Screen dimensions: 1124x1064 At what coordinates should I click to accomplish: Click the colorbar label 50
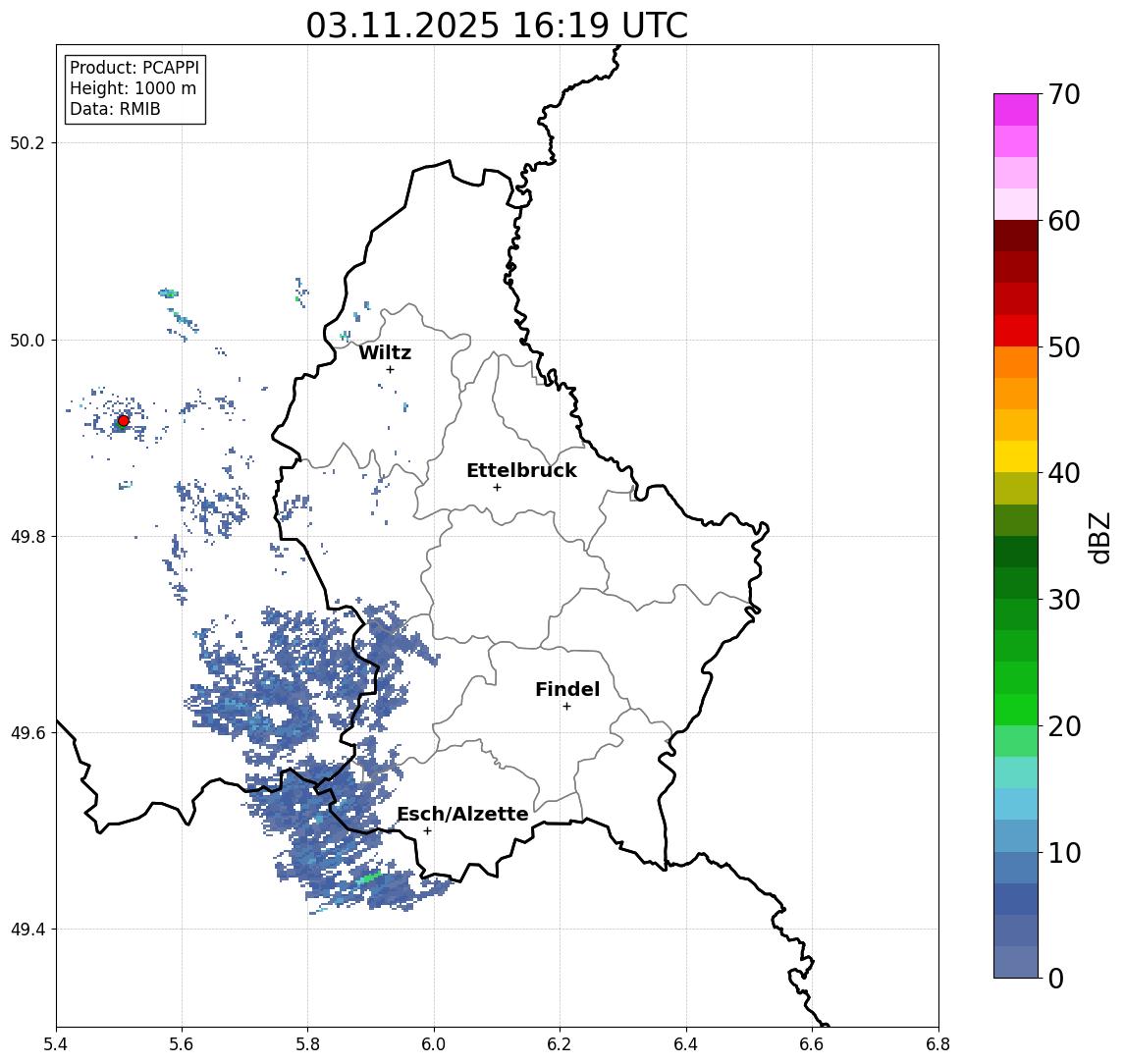coord(1063,347)
